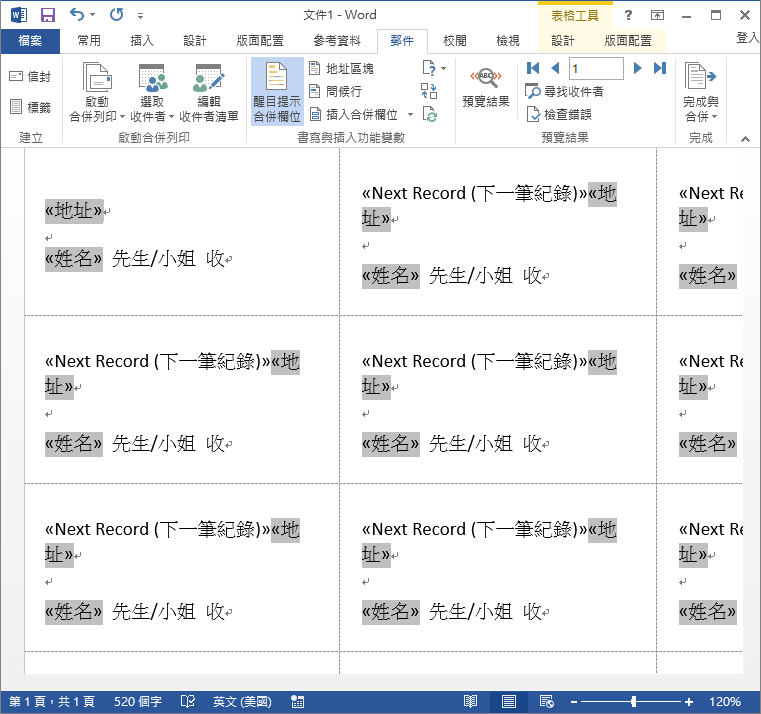Open Ribbon Display Options icon
Screen dimensions: 761x714
pos(657,15)
